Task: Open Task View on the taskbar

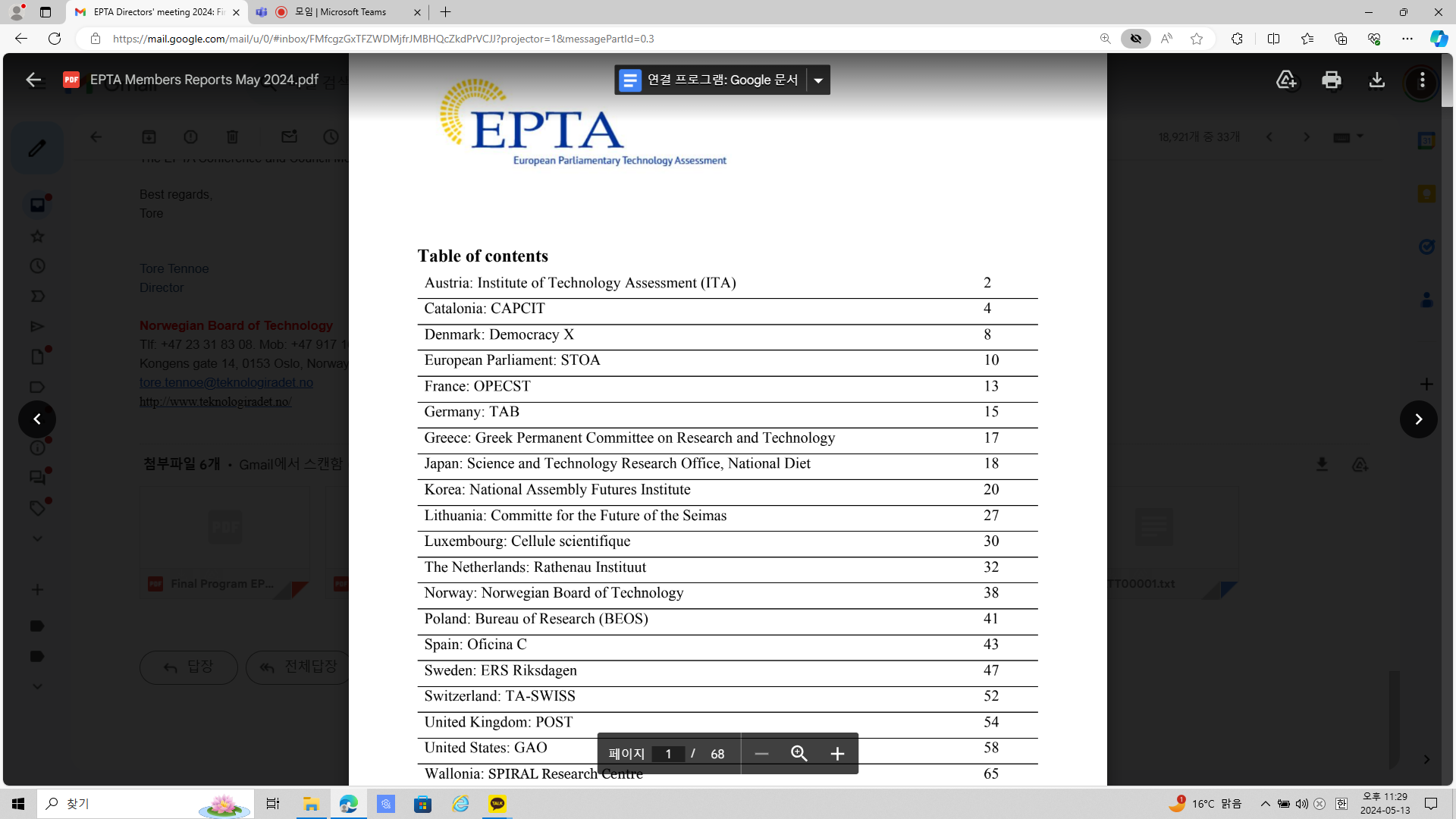Action: 273,804
